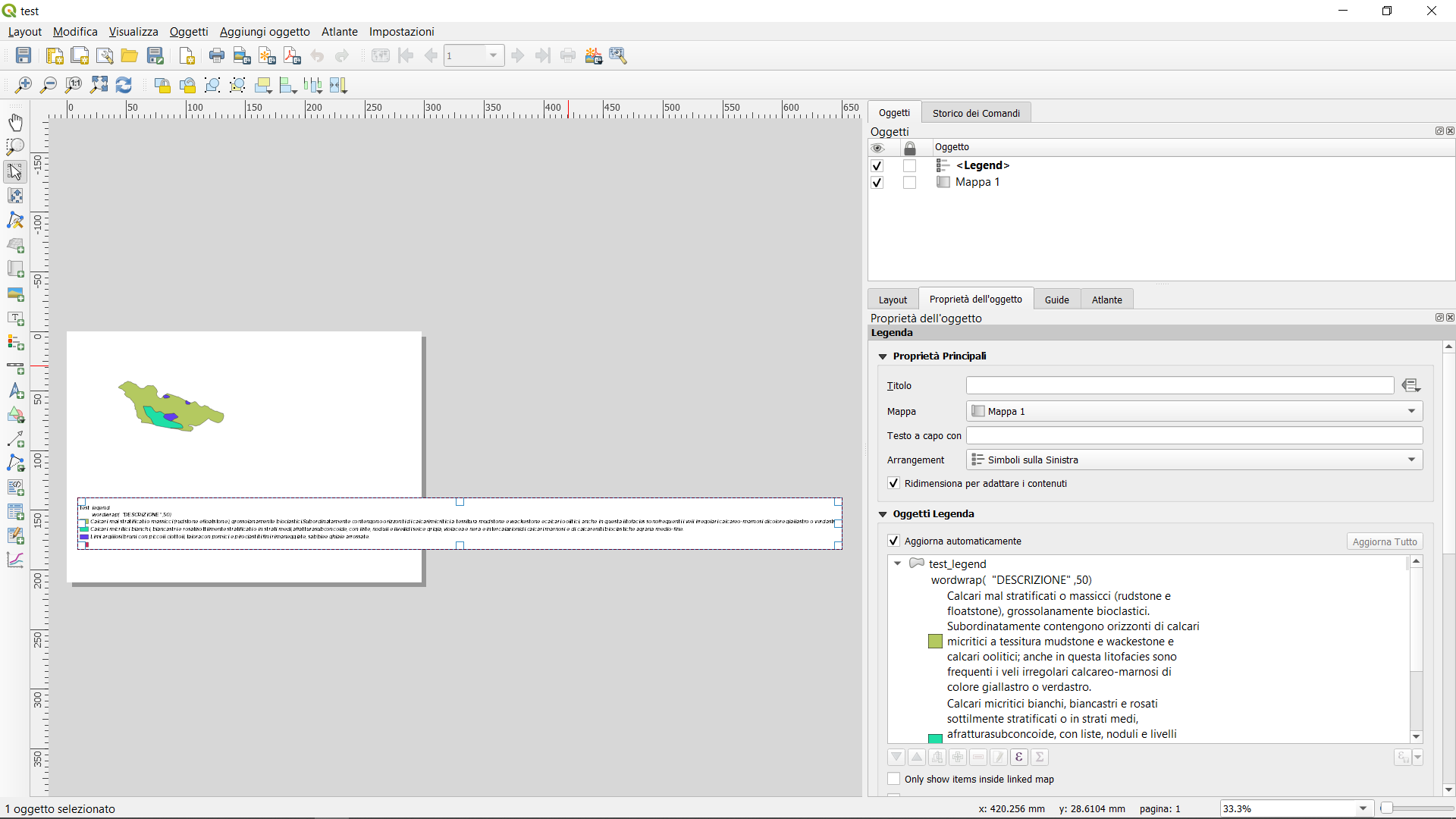The height and width of the screenshot is (819, 1456).
Task: Uncheck Ridimensiona per adattare i contenuti
Action: click(x=894, y=484)
